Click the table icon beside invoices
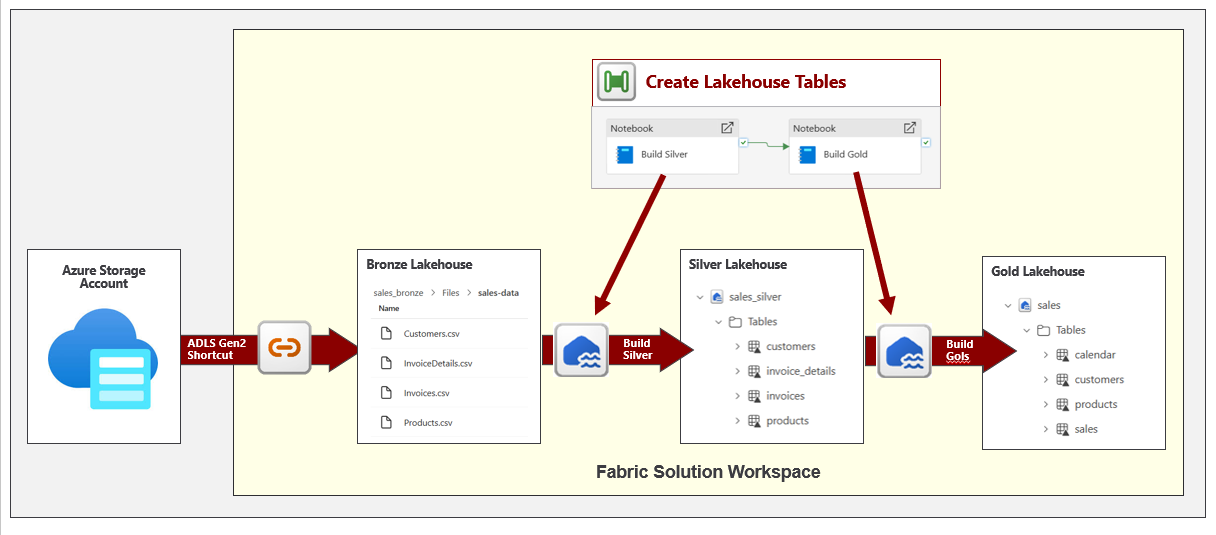This screenshot has height=535, width=1216. (754, 396)
